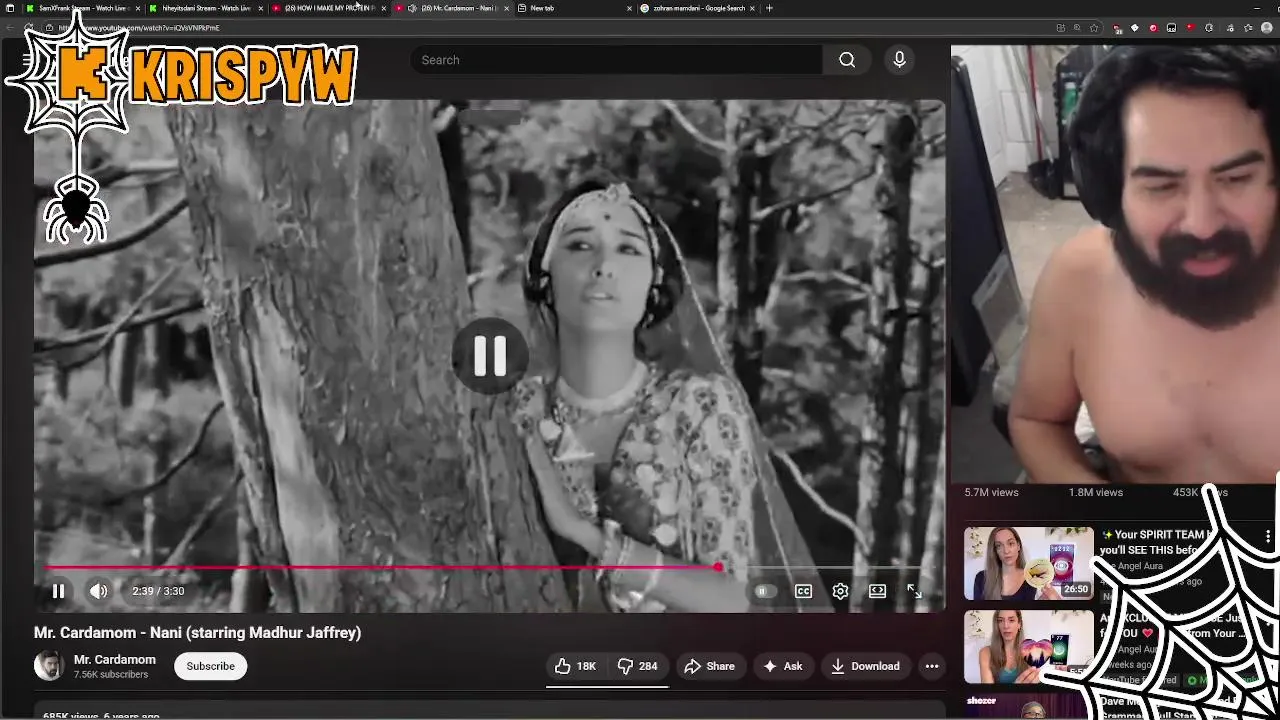
Task: Click the red scrubber handle on the timeline
Action: (718, 567)
